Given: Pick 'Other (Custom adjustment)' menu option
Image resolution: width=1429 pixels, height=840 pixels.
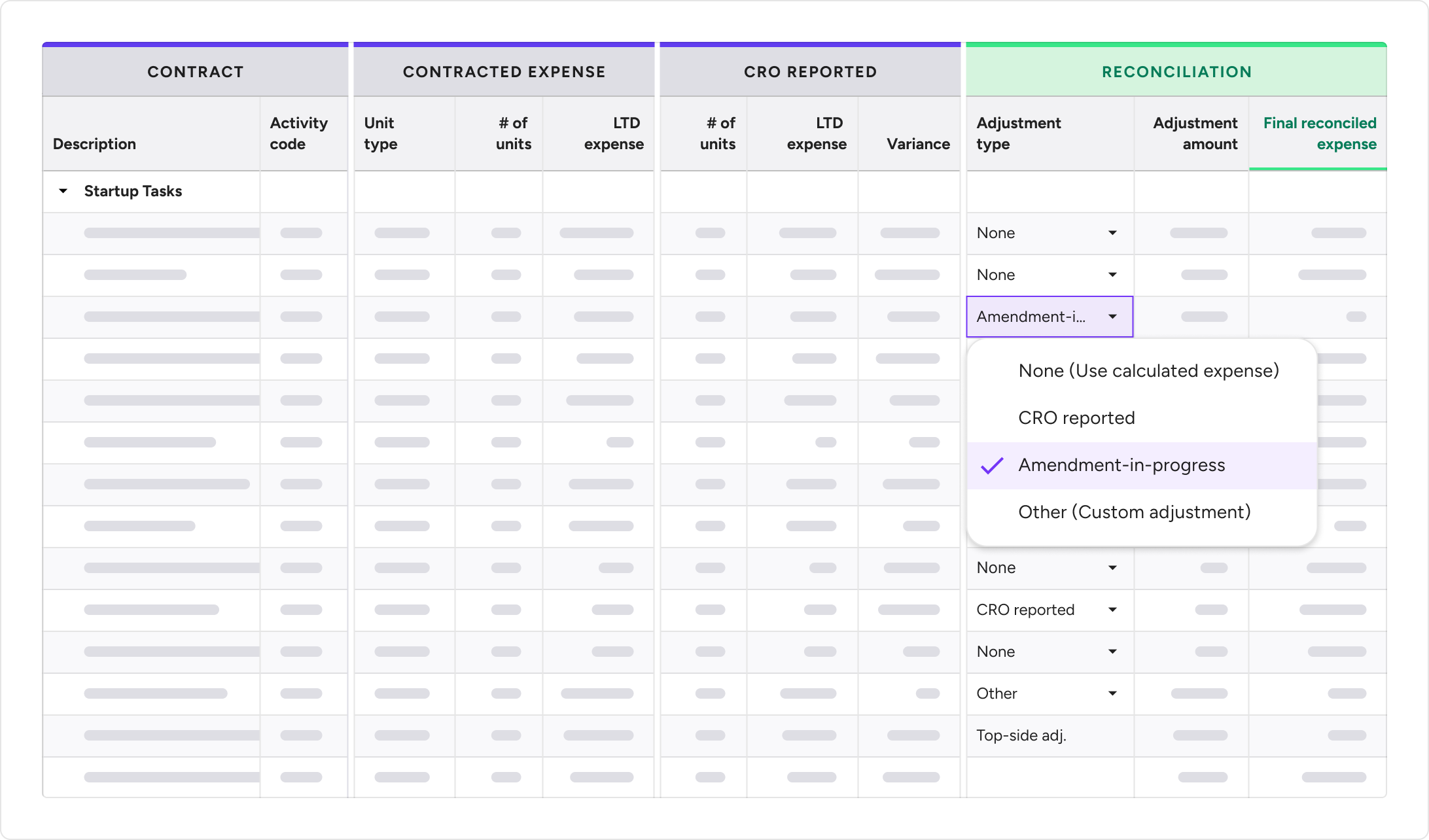Looking at the screenshot, I should [x=1134, y=512].
